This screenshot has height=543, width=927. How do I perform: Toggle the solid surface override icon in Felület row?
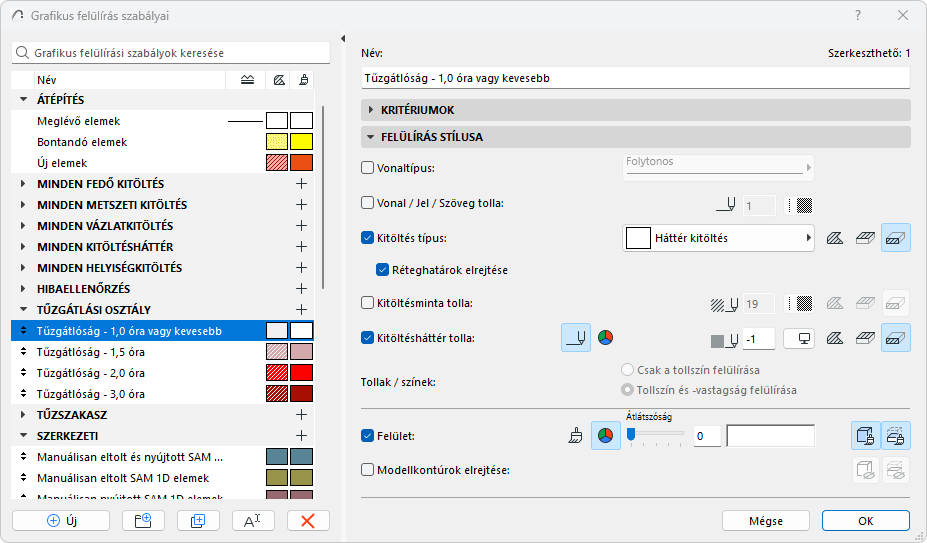(866, 436)
